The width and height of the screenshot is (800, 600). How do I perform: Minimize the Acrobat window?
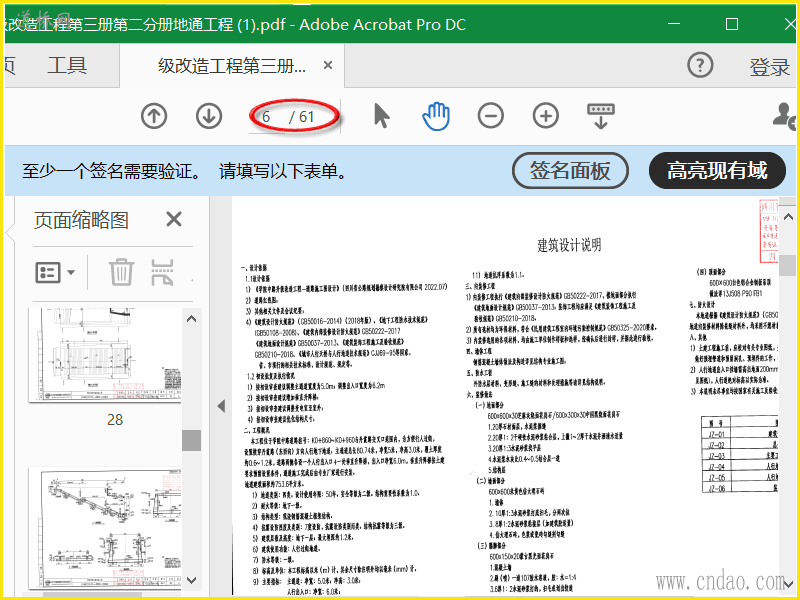[674, 24]
